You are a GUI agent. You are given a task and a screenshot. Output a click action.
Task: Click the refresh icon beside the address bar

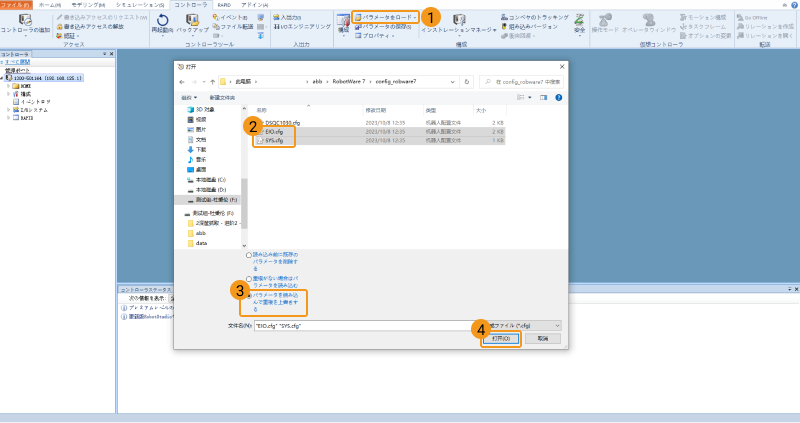470,82
